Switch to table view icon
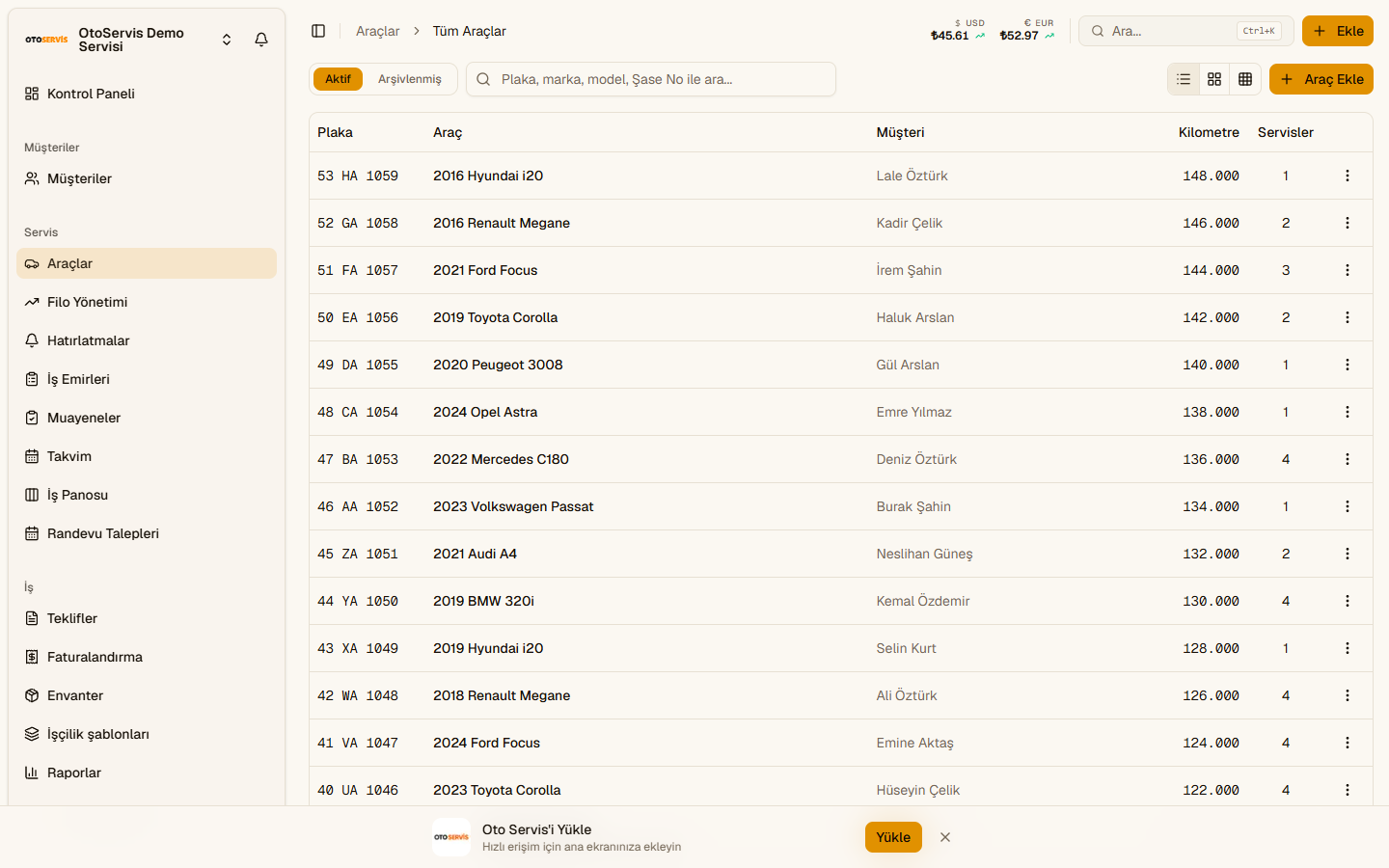1389x868 pixels. pyautogui.click(x=1245, y=79)
